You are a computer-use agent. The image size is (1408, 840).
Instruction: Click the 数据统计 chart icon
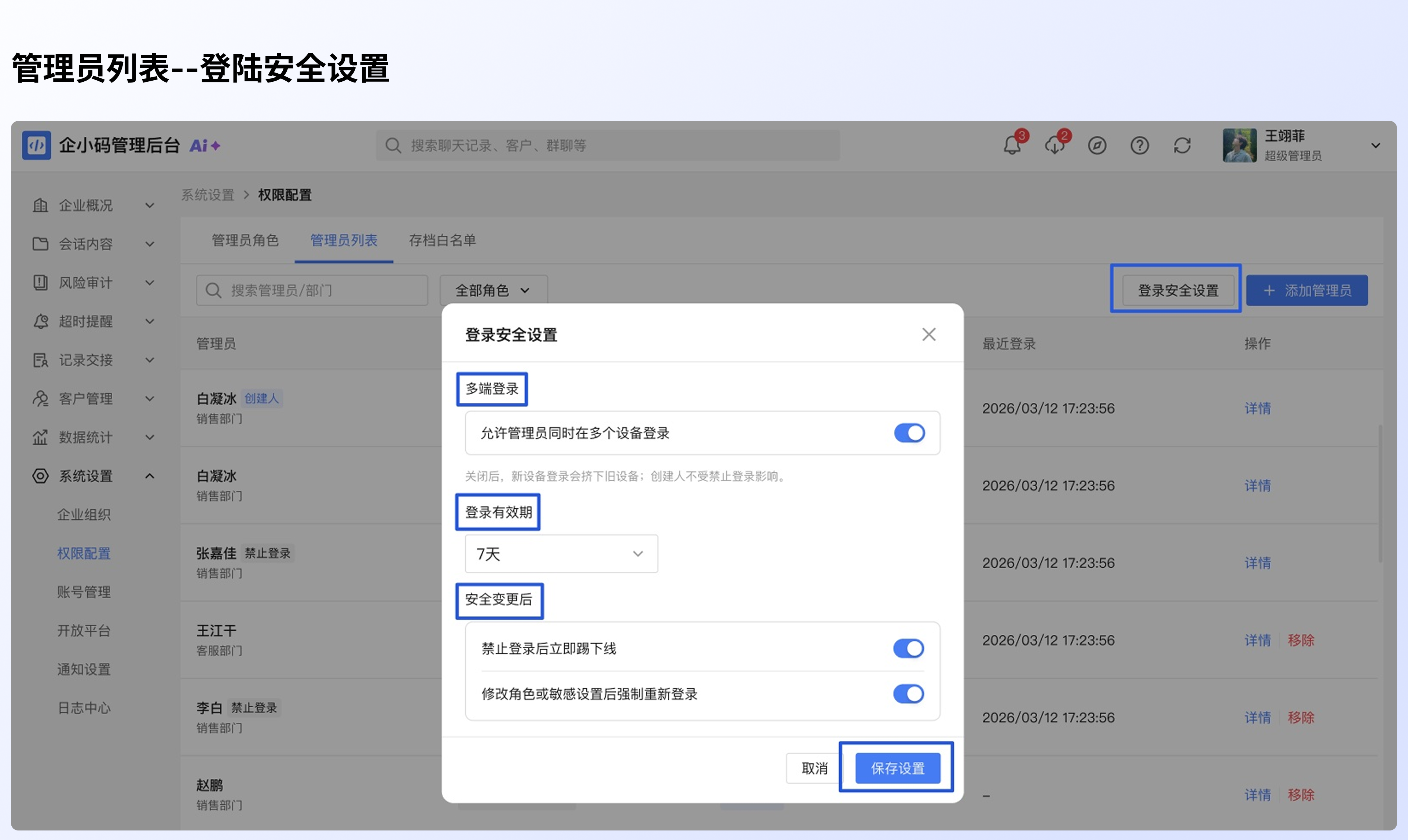pos(40,437)
